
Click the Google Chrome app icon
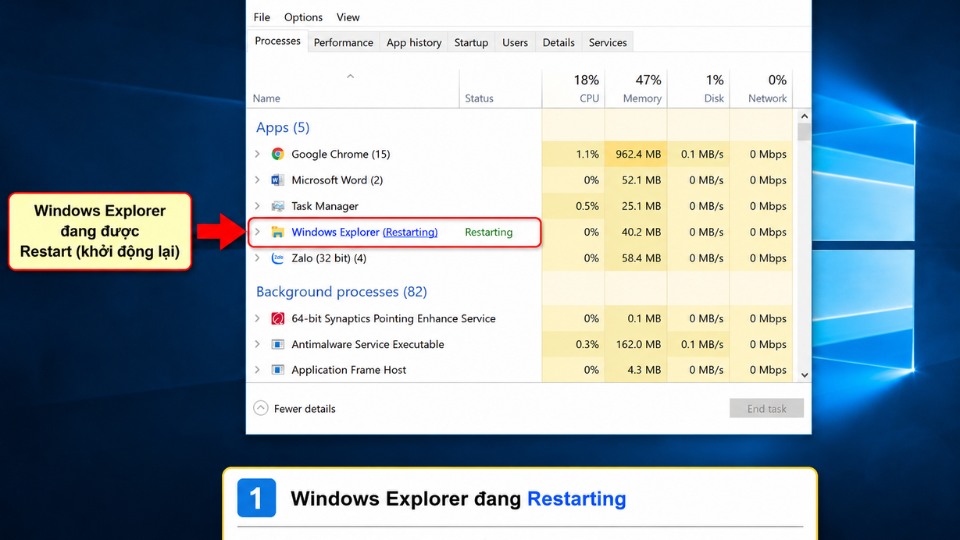277,154
